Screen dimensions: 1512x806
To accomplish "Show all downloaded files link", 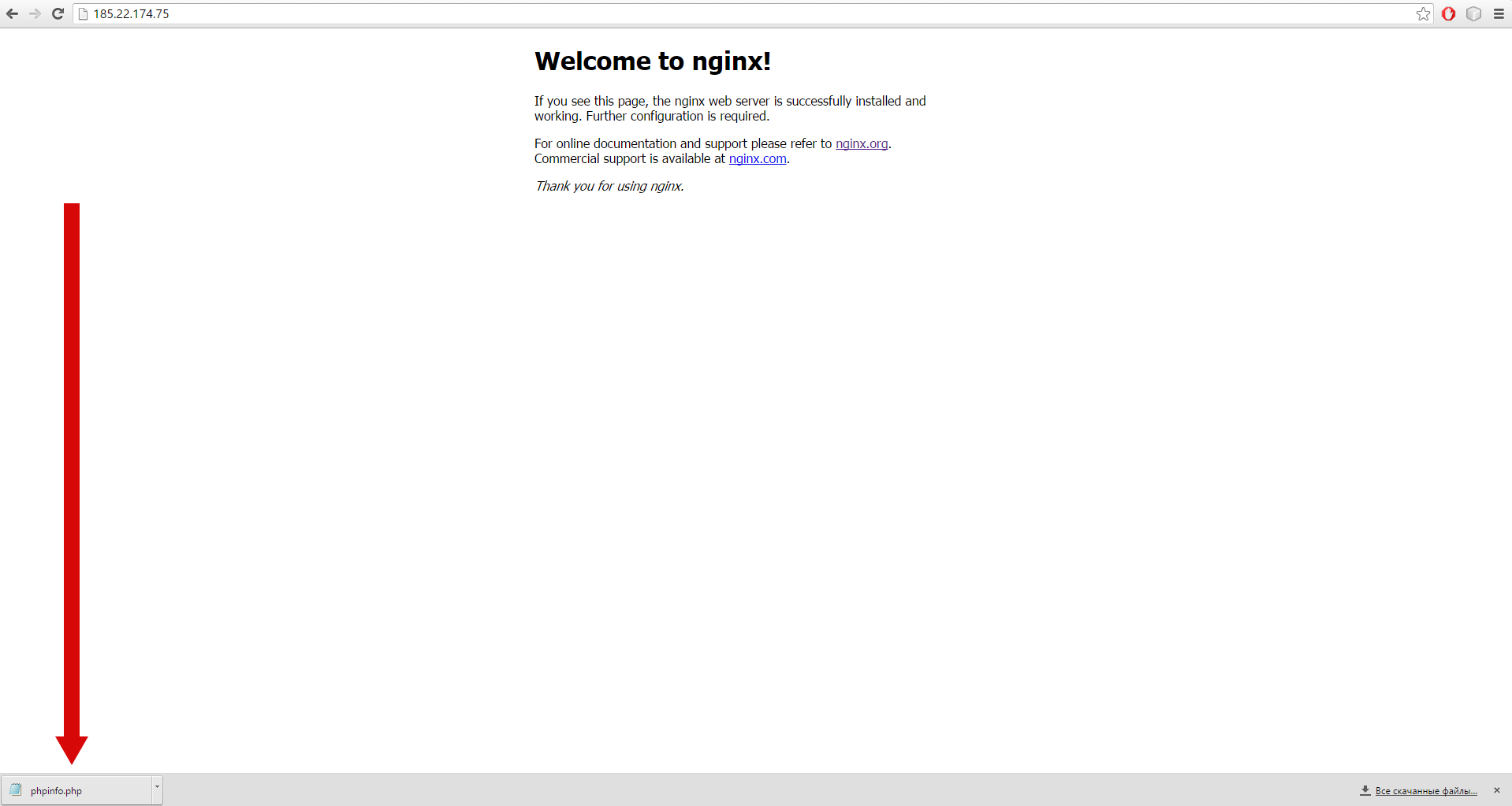I will tap(1426, 791).
